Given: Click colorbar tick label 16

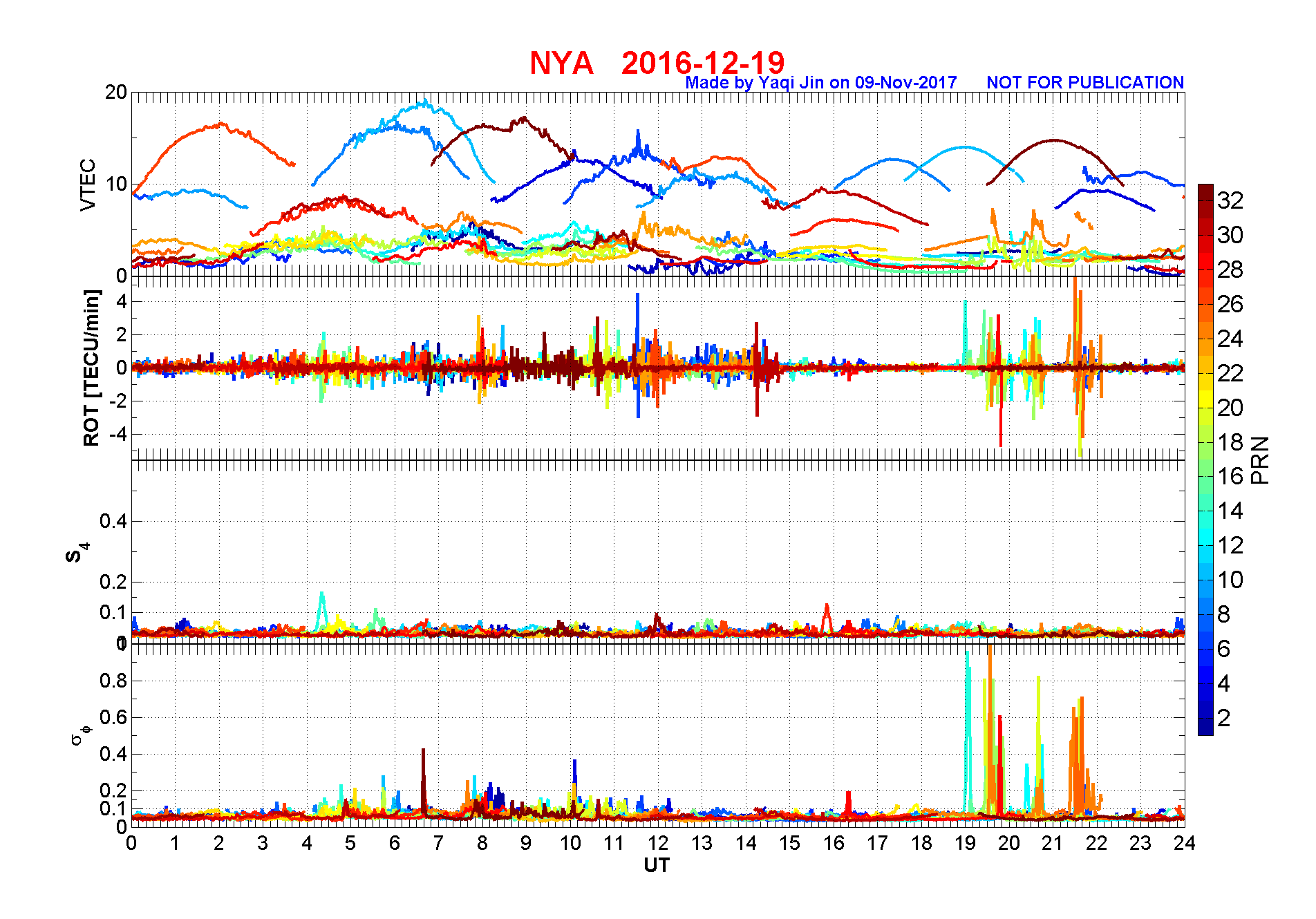Looking at the screenshot, I should 1230,476.
